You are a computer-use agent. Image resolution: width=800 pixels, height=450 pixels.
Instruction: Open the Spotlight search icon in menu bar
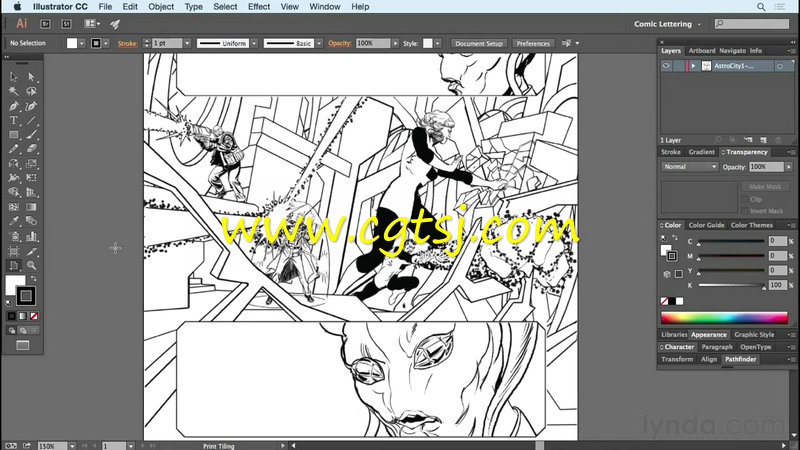(761, 7)
